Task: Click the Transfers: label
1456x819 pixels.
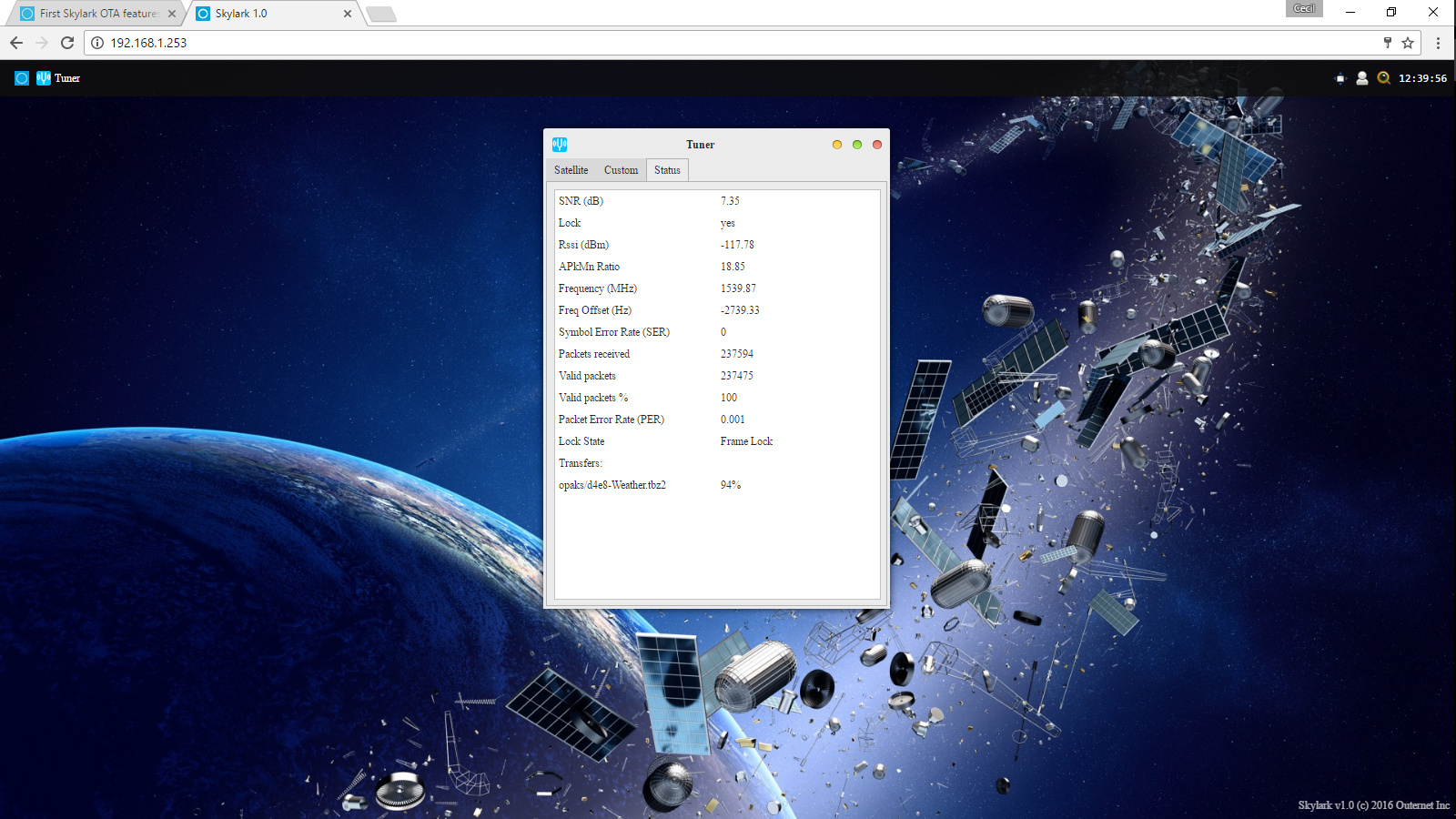Action: [581, 463]
